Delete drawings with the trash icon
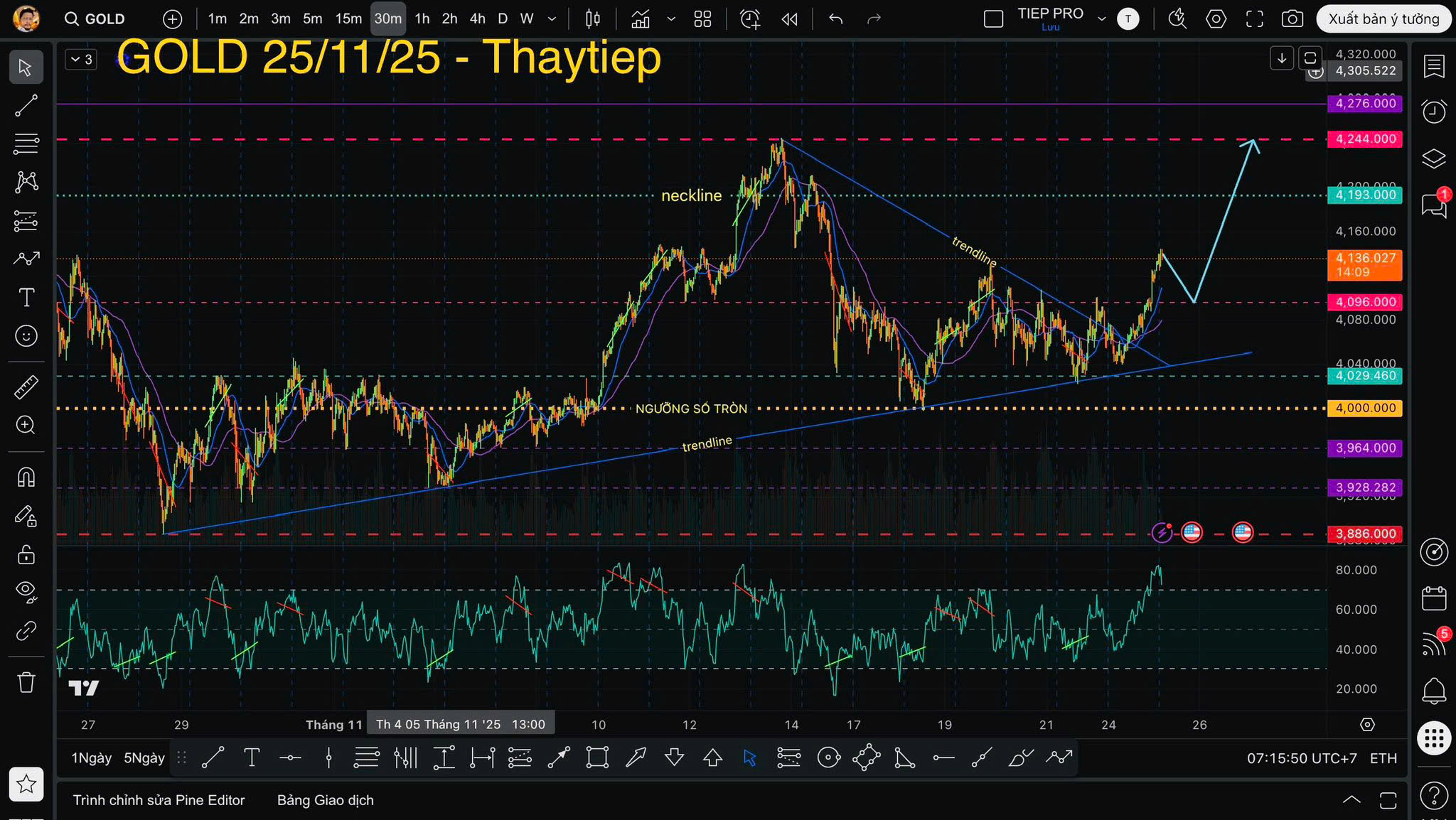Screen dimensions: 1456x820 (x=26, y=683)
